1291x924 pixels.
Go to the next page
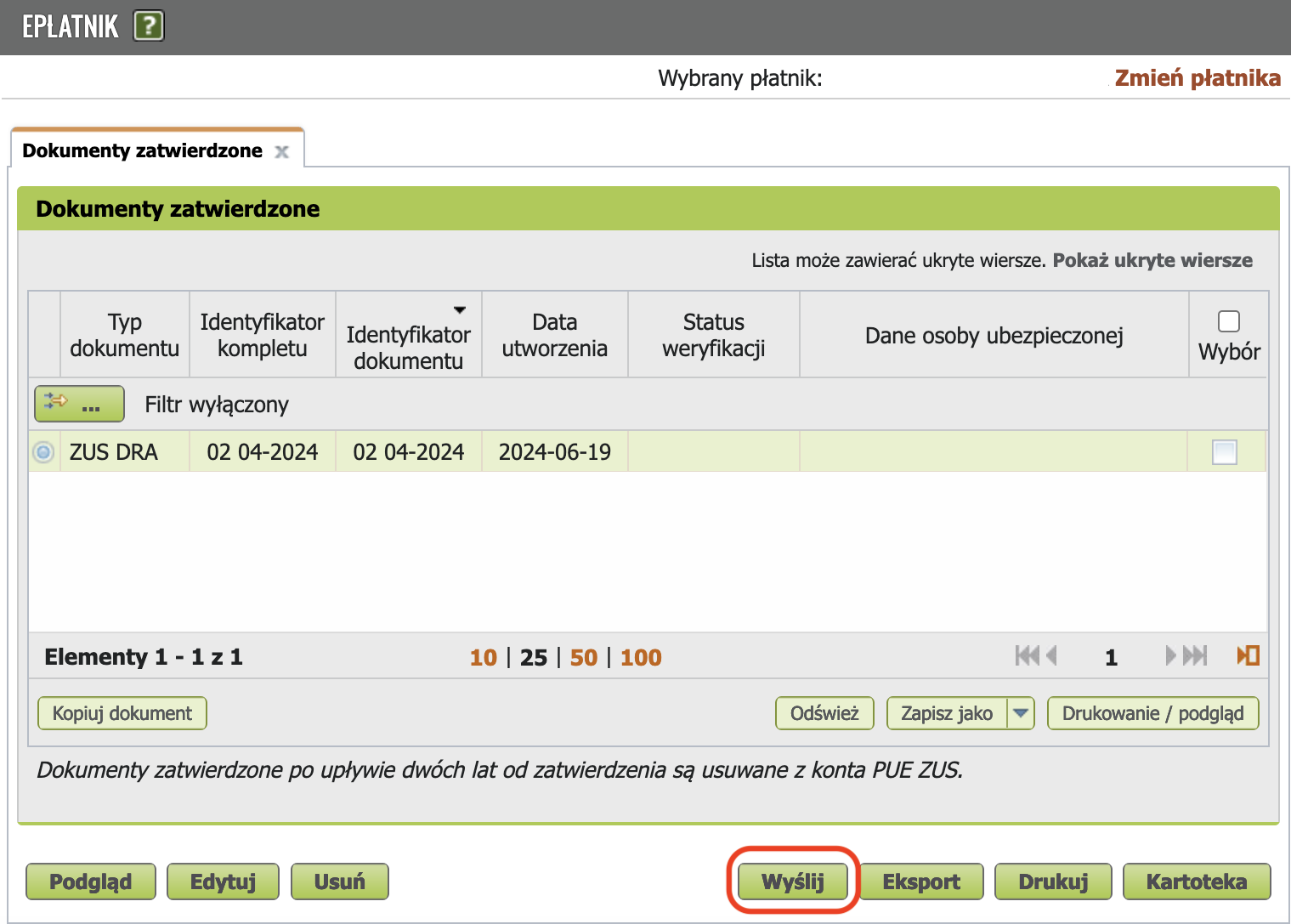tap(1171, 655)
